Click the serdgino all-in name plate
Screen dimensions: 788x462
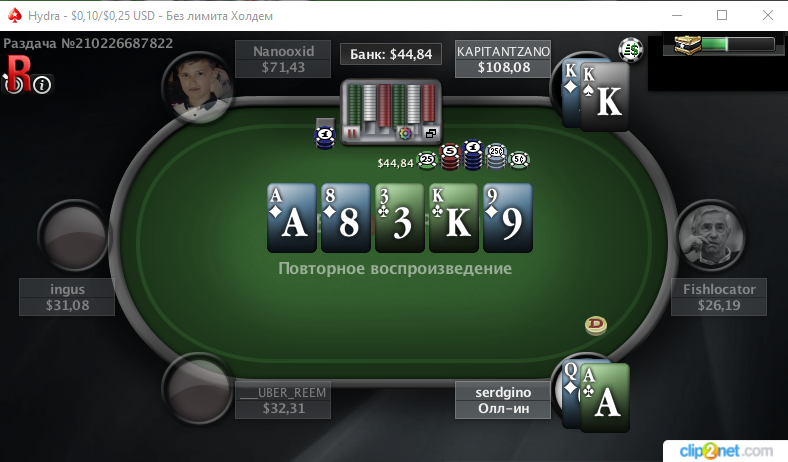pyautogui.click(x=503, y=400)
